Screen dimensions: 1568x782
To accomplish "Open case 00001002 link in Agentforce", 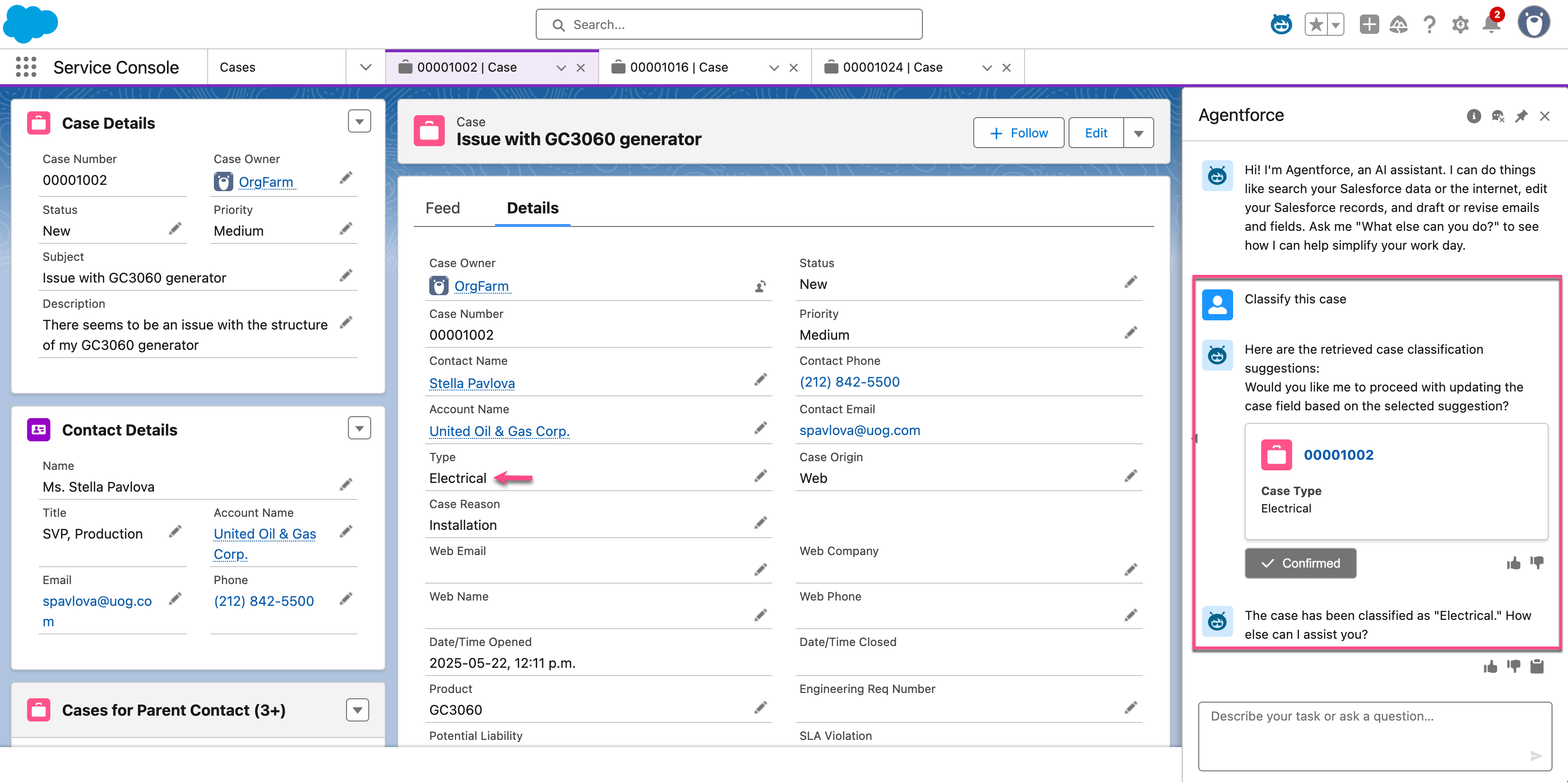I will coord(1338,454).
